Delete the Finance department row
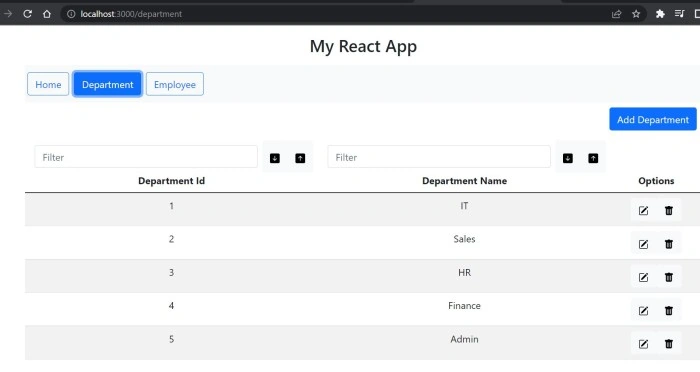 [x=669, y=310]
